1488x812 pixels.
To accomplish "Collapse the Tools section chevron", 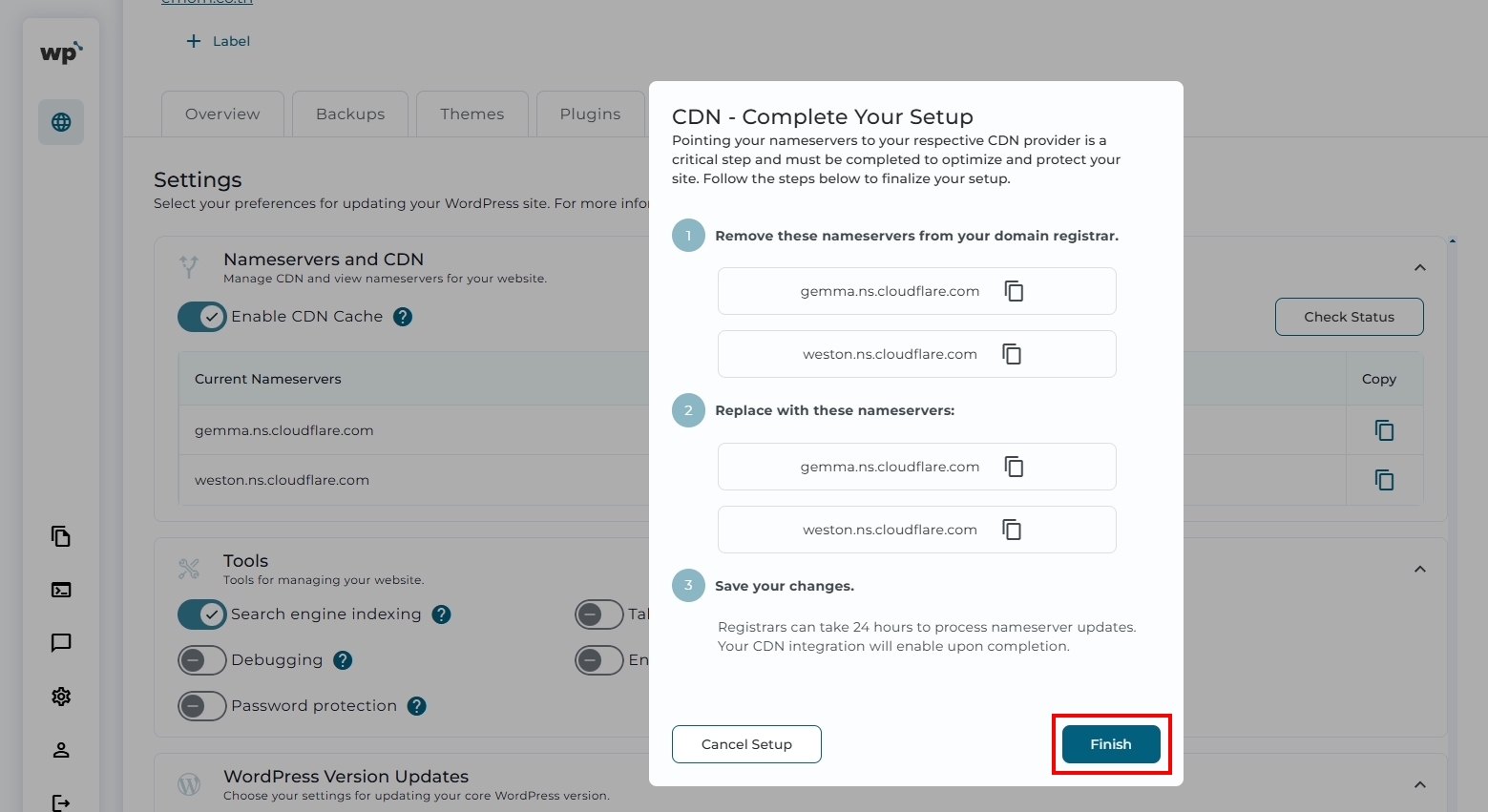I will (x=1420, y=570).
